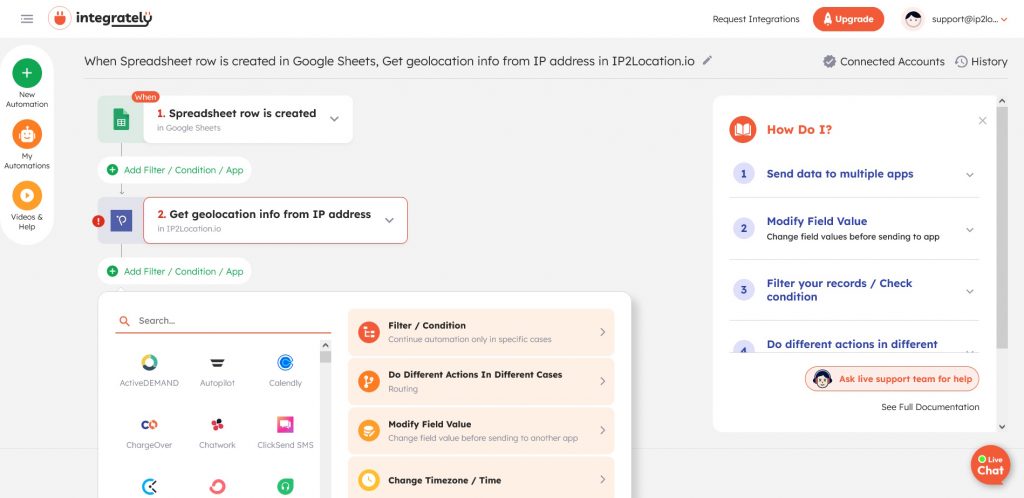Close the How Do I panel
The width and height of the screenshot is (1024, 498).
tap(982, 121)
